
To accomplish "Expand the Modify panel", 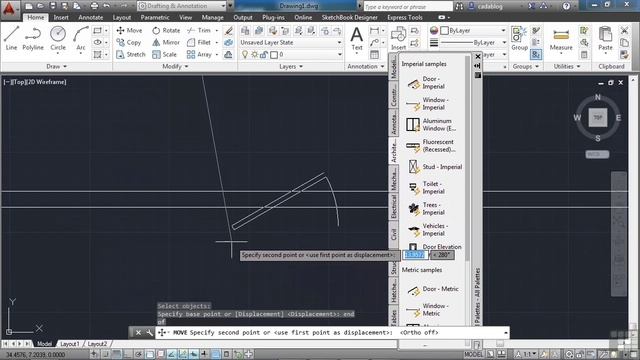I will [x=175, y=66].
